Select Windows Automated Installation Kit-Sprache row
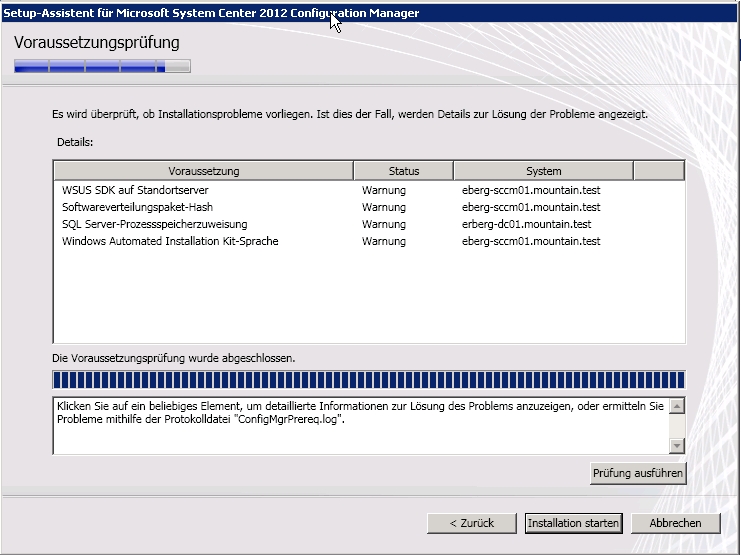The width and height of the screenshot is (741, 555). coord(170,241)
